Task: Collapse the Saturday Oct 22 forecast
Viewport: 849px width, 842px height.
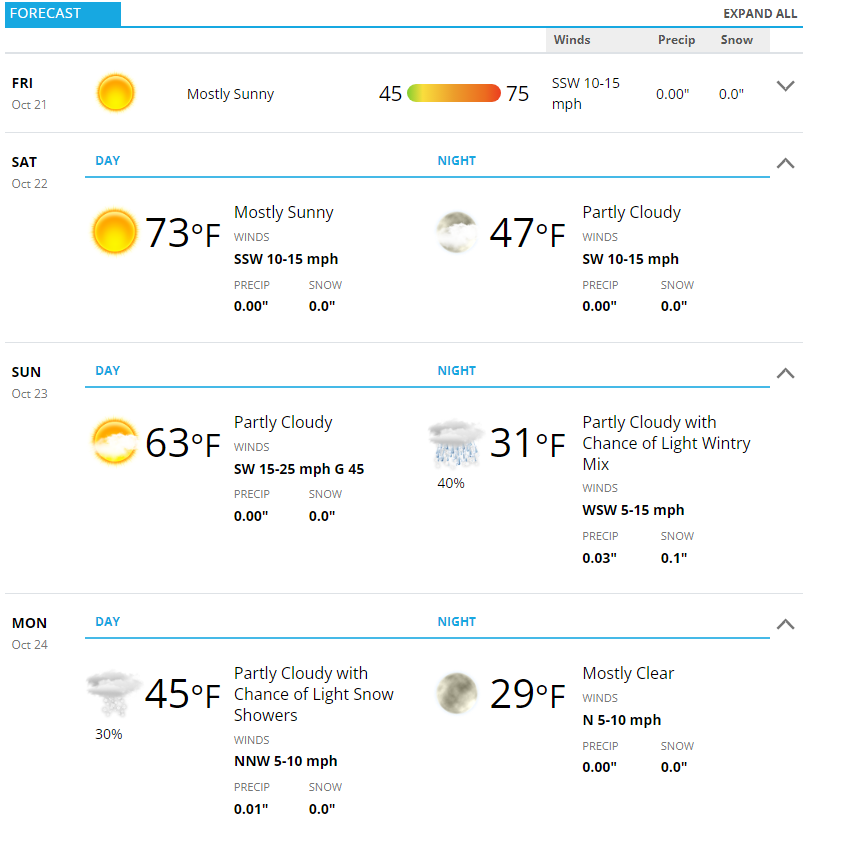Action: (x=785, y=163)
